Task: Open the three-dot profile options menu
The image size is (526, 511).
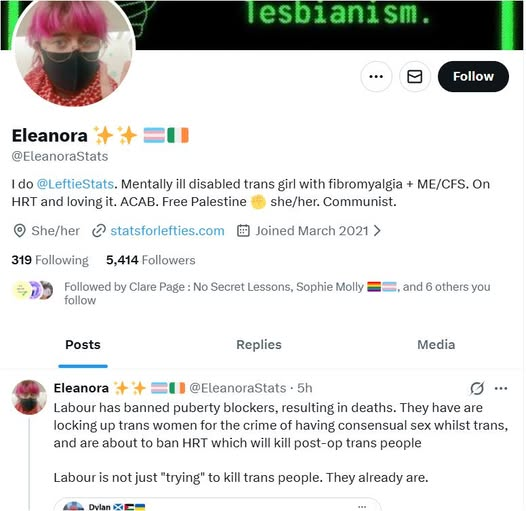Action: pyautogui.click(x=376, y=76)
